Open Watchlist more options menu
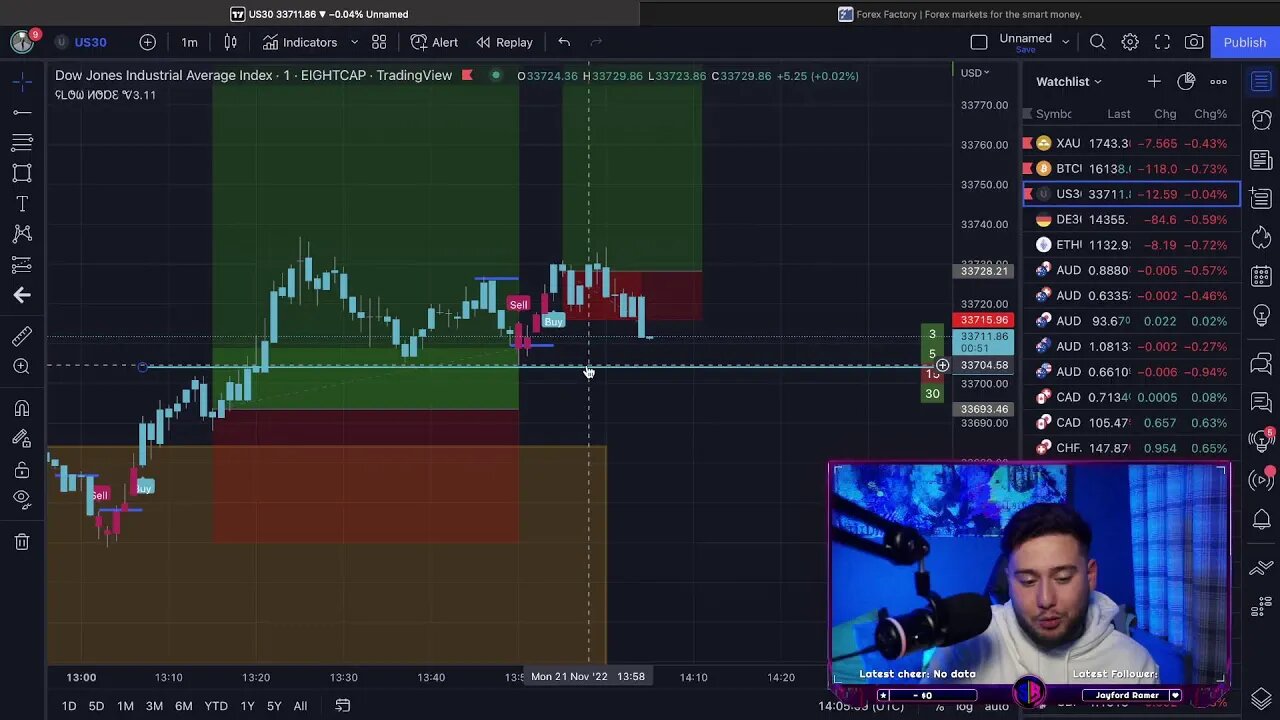Screen dimensions: 1280x720 pyautogui.click(x=1218, y=82)
